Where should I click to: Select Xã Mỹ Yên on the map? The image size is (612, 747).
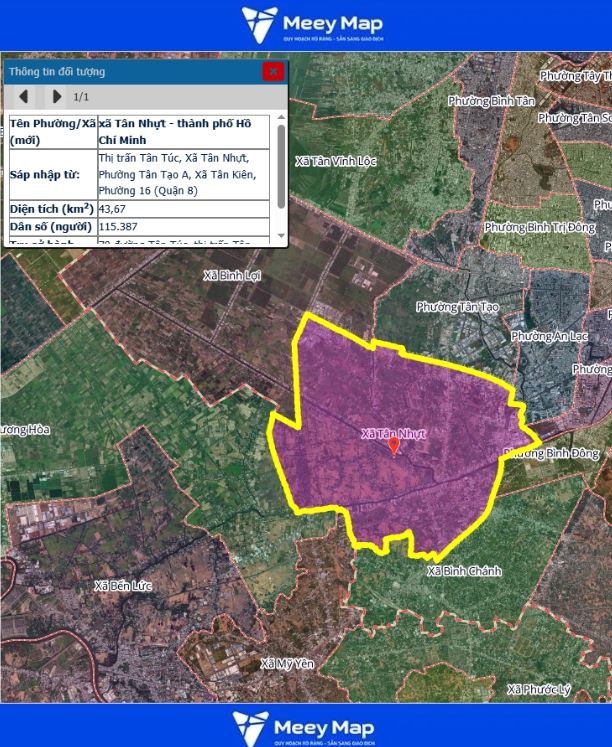tap(287, 663)
